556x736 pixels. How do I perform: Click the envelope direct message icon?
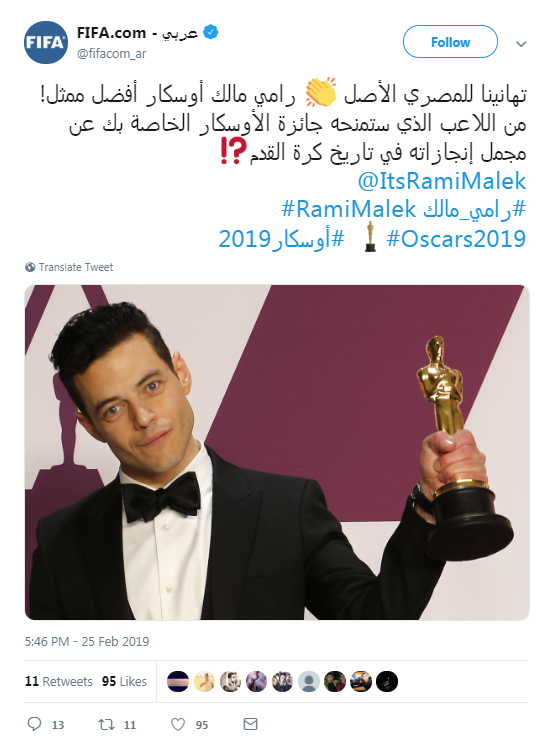pos(251,724)
